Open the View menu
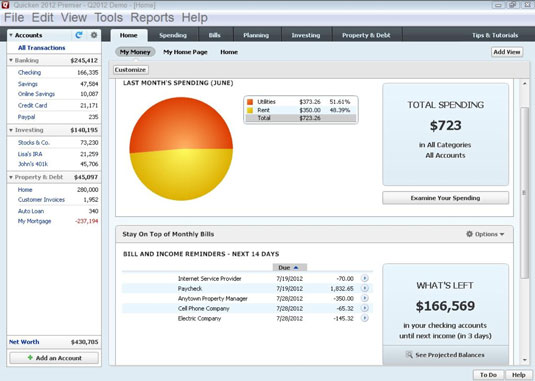 74,17
